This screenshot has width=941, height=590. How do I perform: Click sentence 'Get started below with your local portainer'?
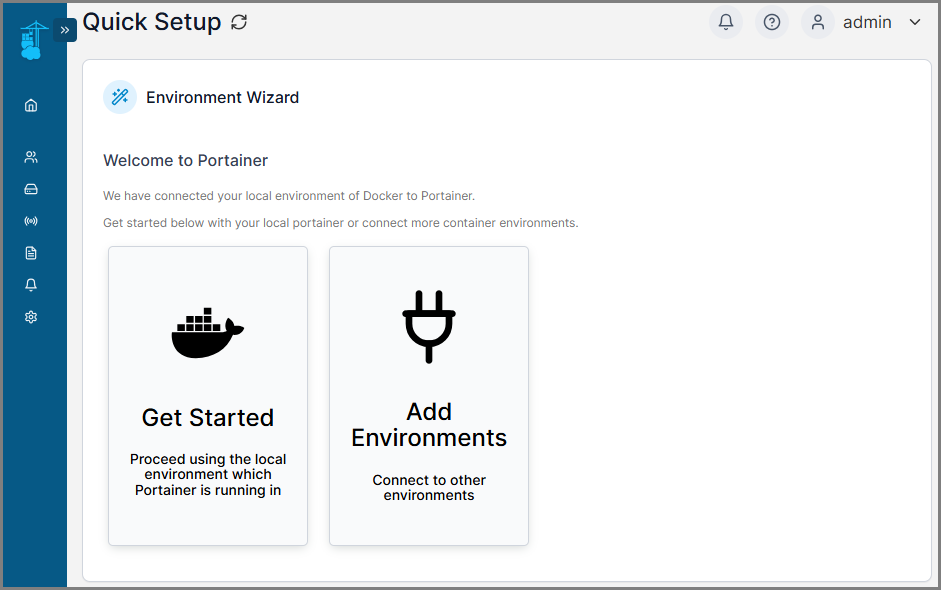click(x=340, y=223)
